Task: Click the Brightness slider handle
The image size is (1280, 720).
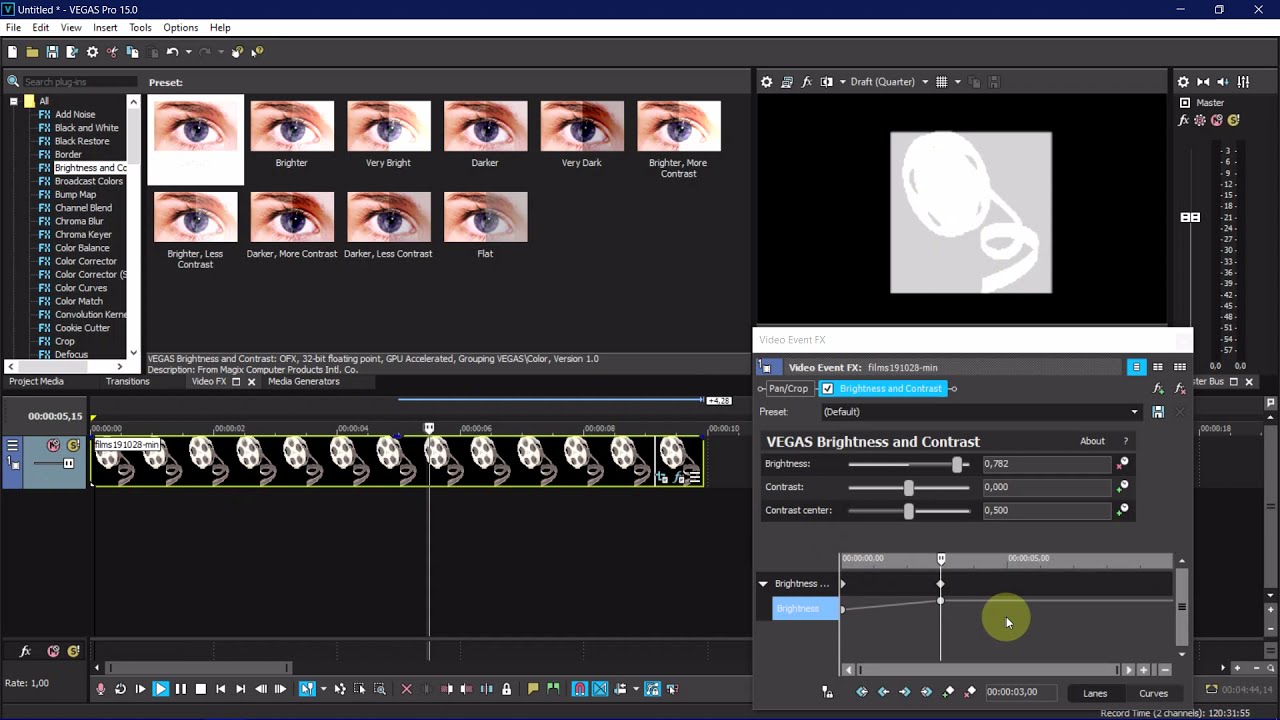Action: coord(958,464)
